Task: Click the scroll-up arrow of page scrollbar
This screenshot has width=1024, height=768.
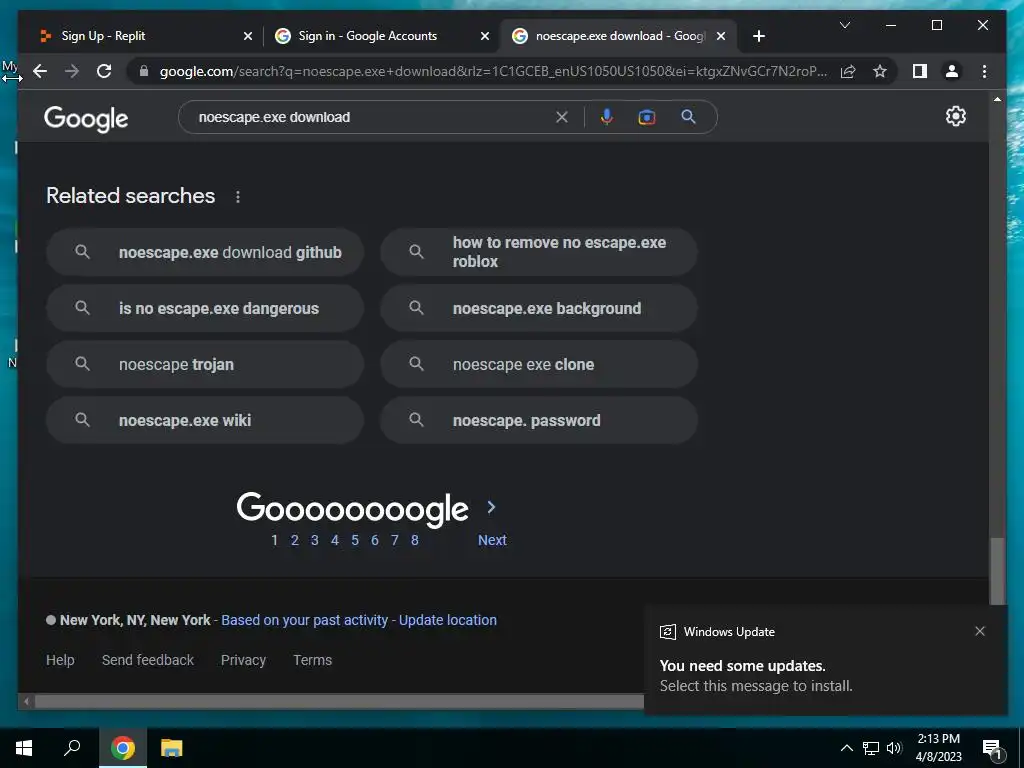Action: tap(997, 100)
